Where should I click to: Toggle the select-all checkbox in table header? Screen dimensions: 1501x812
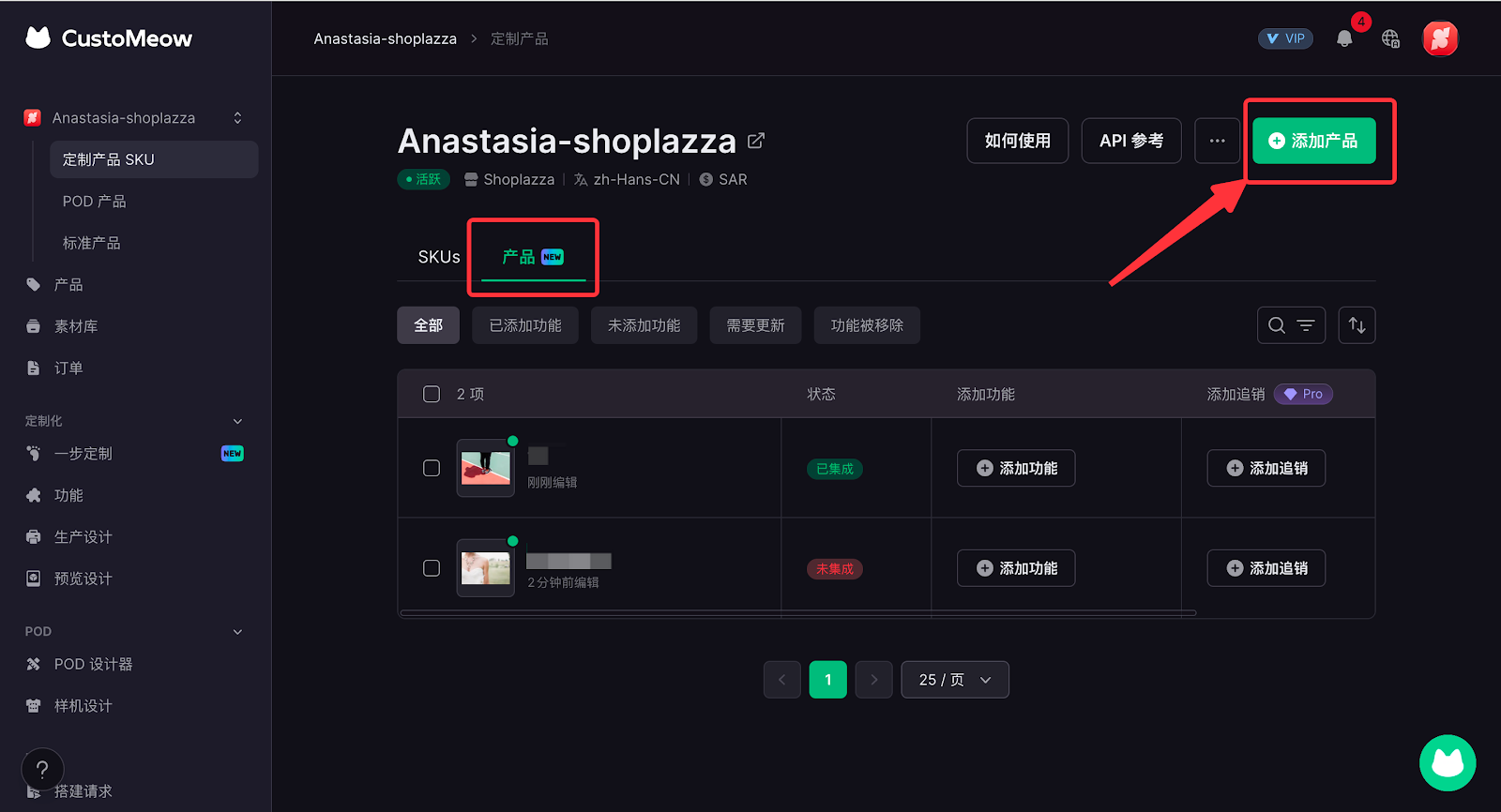[x=432, y=394]
